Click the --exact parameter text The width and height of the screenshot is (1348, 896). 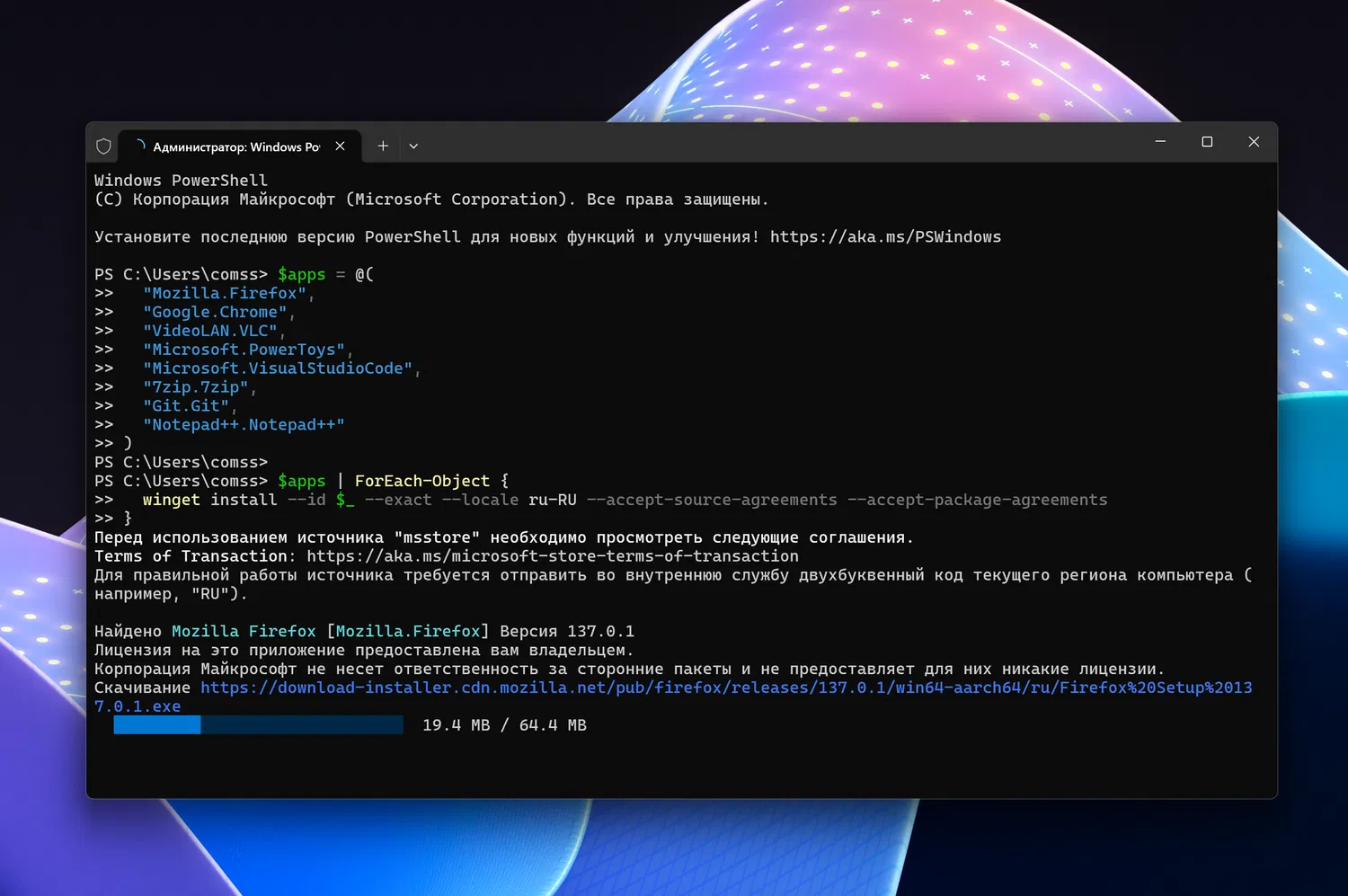[x=397, y=501]
